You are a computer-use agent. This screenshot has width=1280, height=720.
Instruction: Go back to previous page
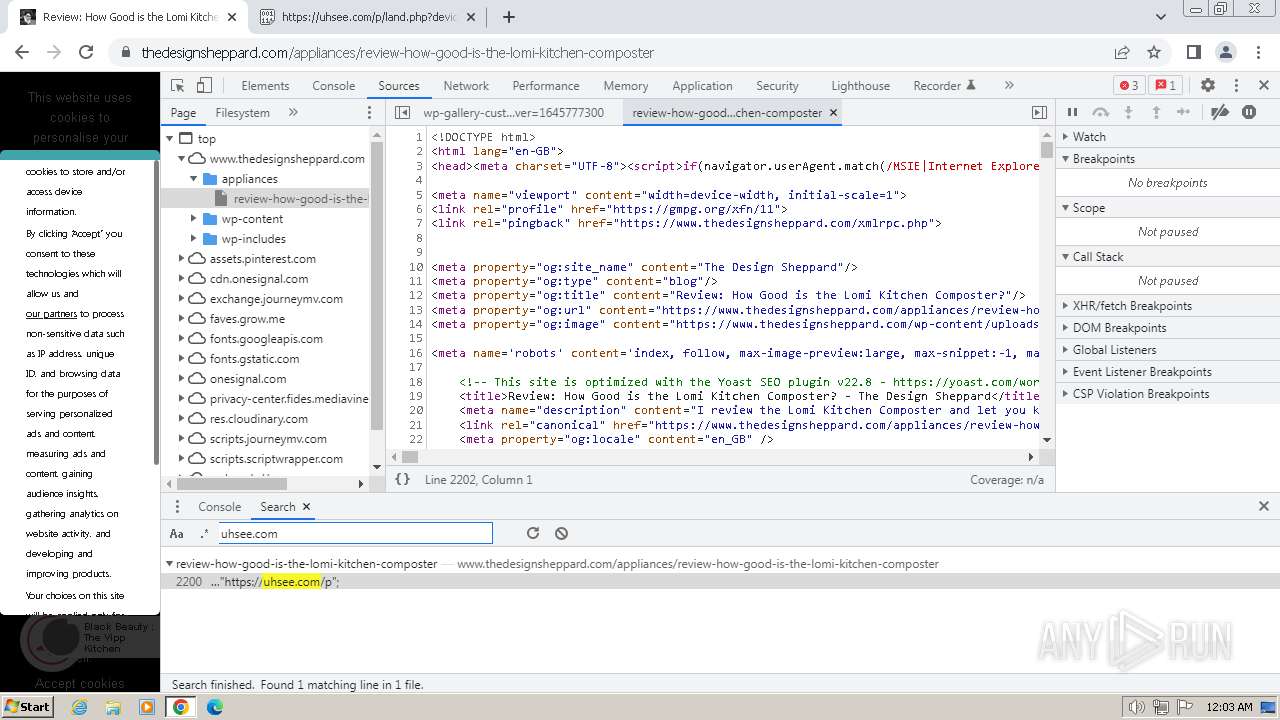22,52
